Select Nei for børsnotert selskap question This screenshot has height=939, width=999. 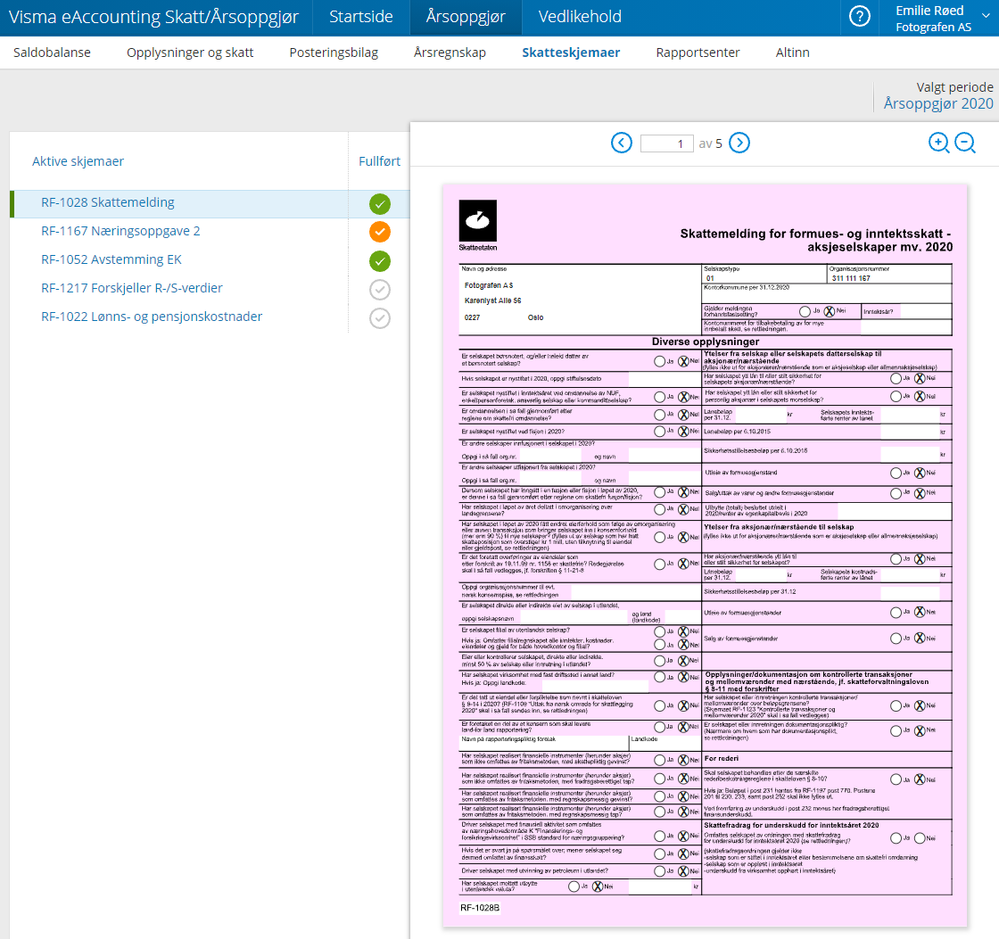683,361
